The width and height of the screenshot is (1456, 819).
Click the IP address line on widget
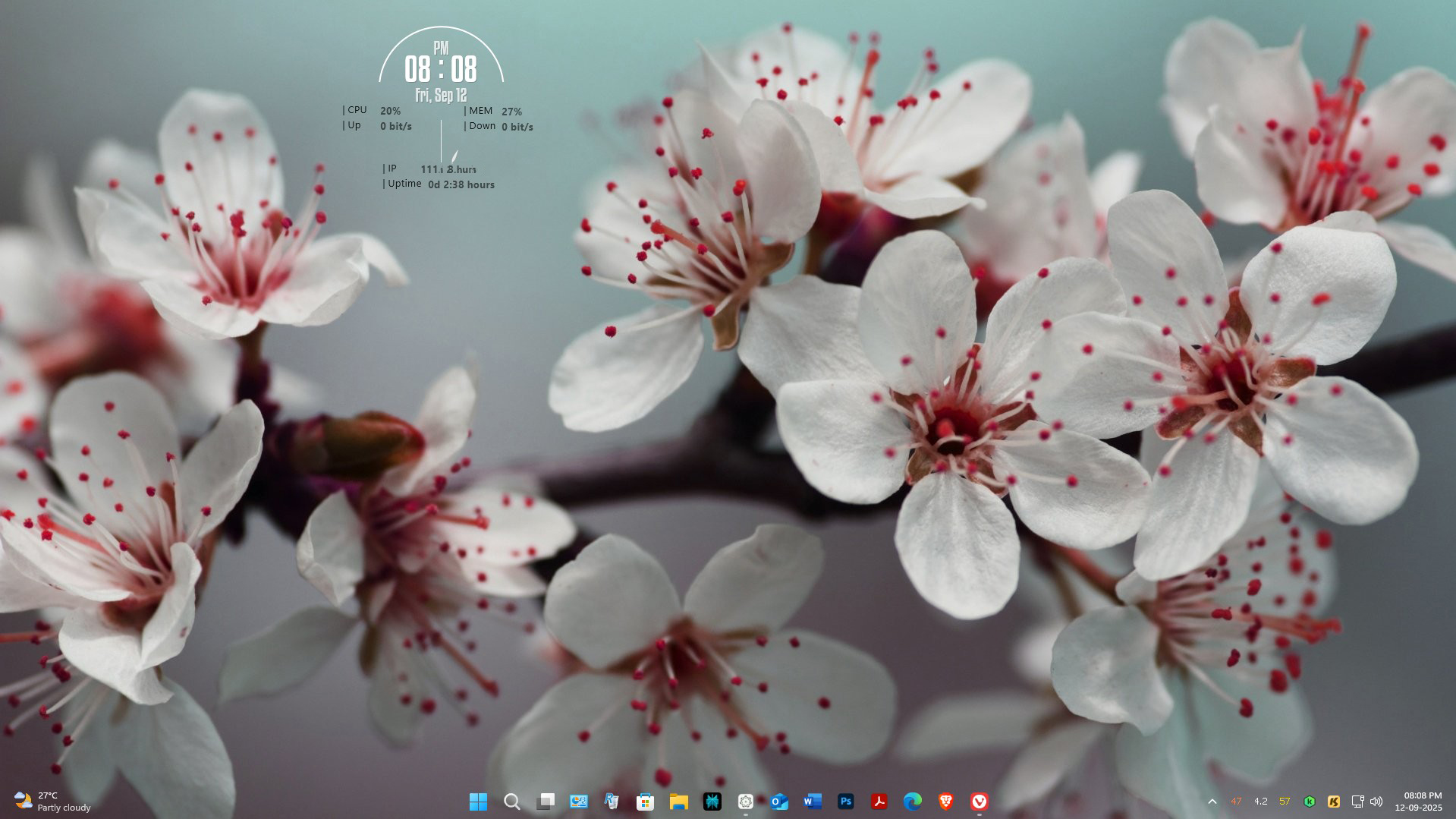coord(429,169)
